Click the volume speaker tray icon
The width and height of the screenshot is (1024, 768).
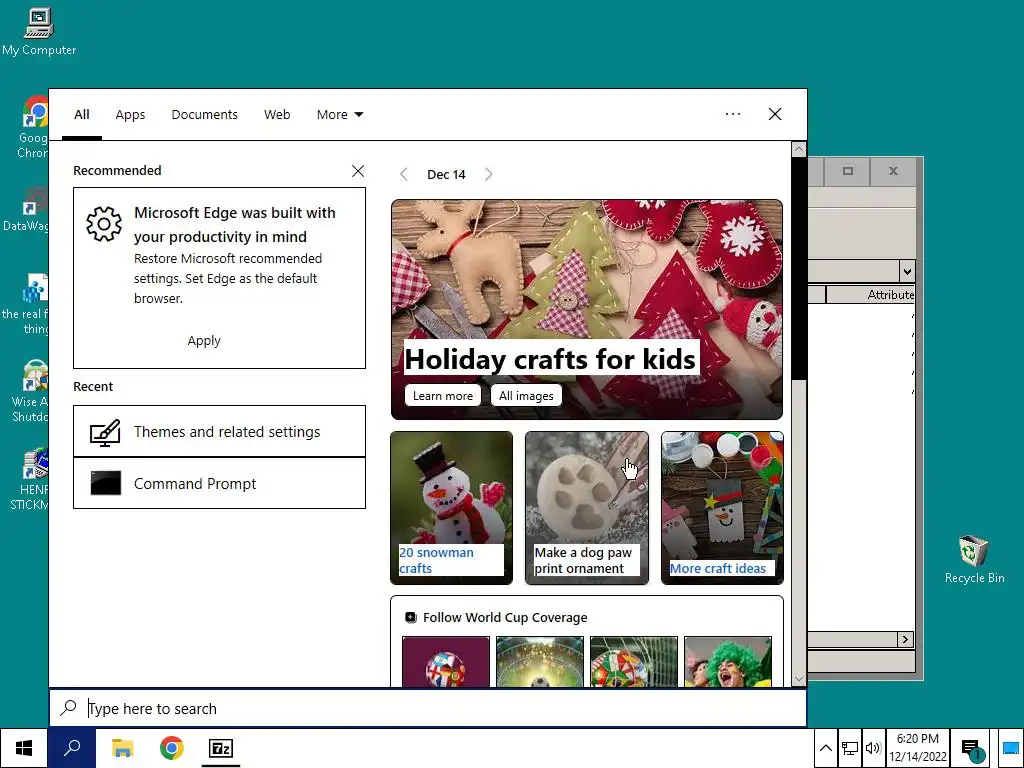point(872,748)
